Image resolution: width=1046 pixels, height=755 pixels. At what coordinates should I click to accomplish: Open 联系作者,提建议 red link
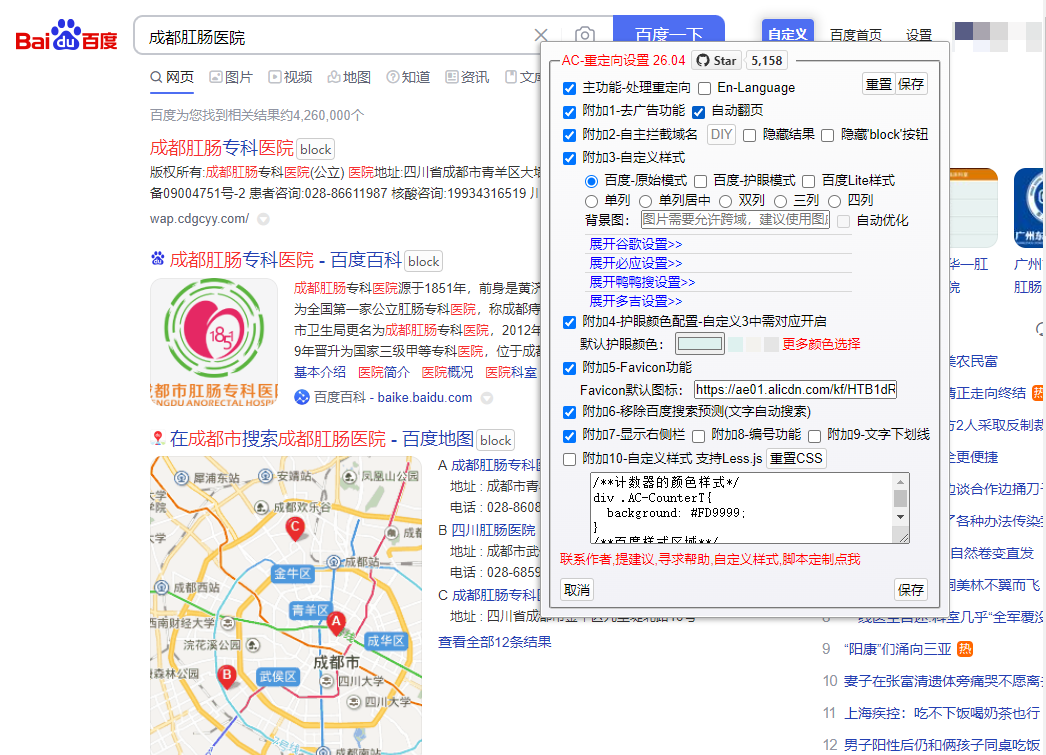pos(710,559)
